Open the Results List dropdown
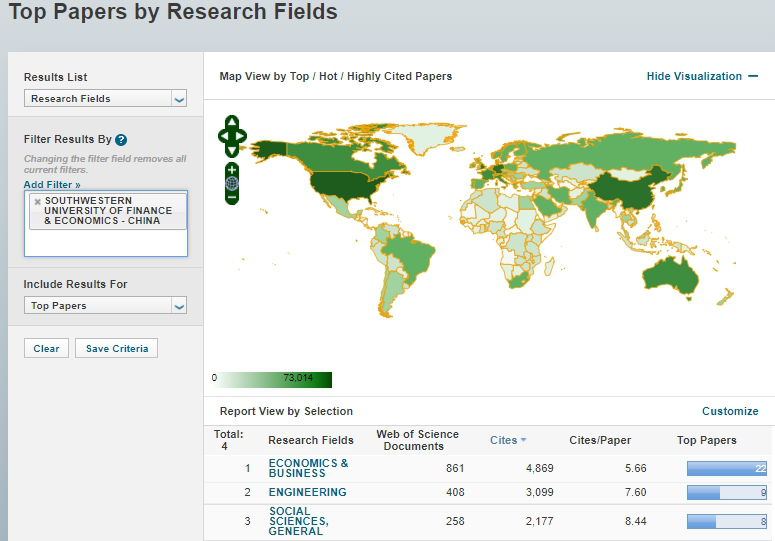Image resolution: width=775 pixels, height=541 pixels. click(x=105, y=99)
